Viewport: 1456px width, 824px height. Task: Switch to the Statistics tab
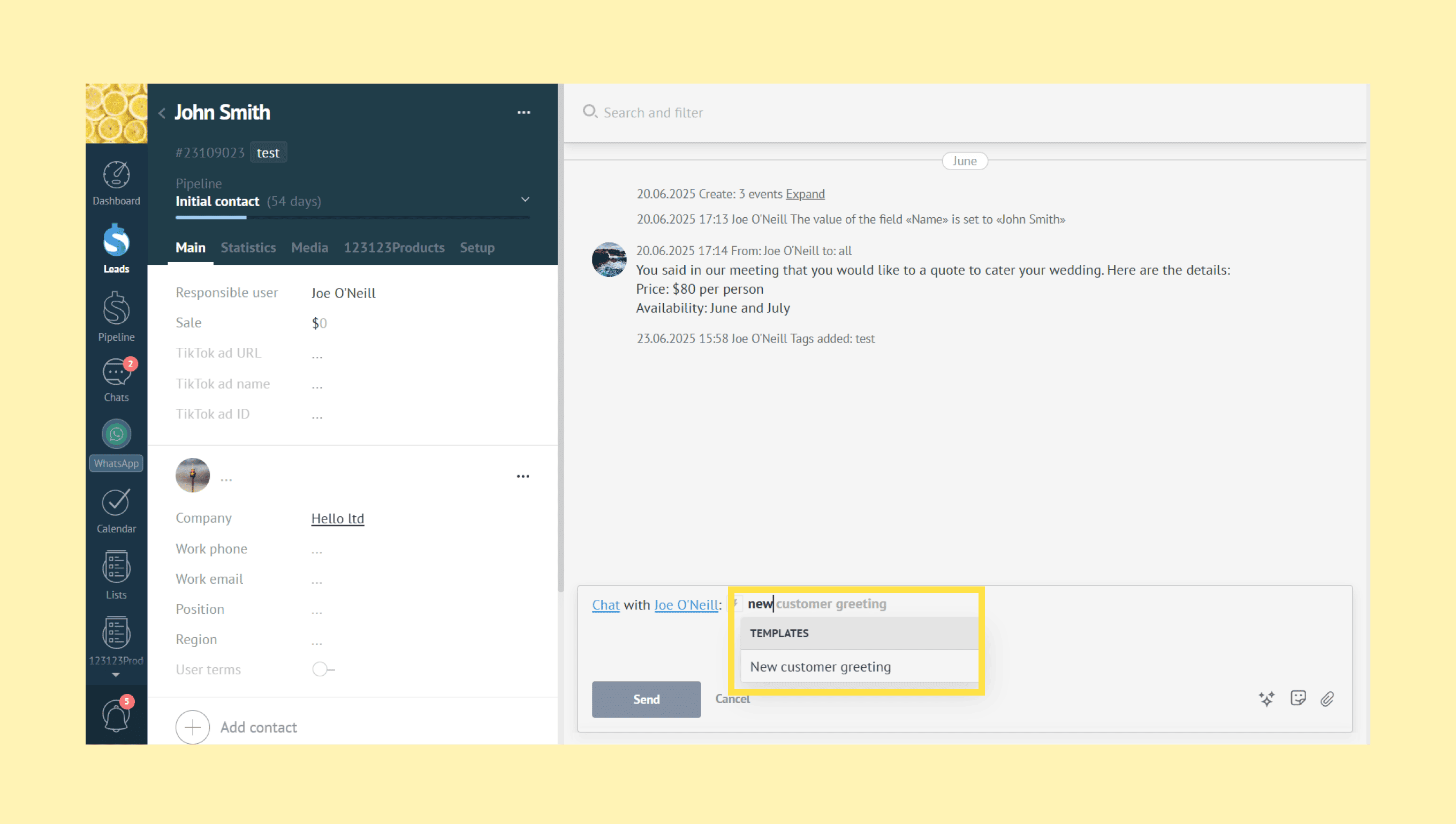(248, 247)
